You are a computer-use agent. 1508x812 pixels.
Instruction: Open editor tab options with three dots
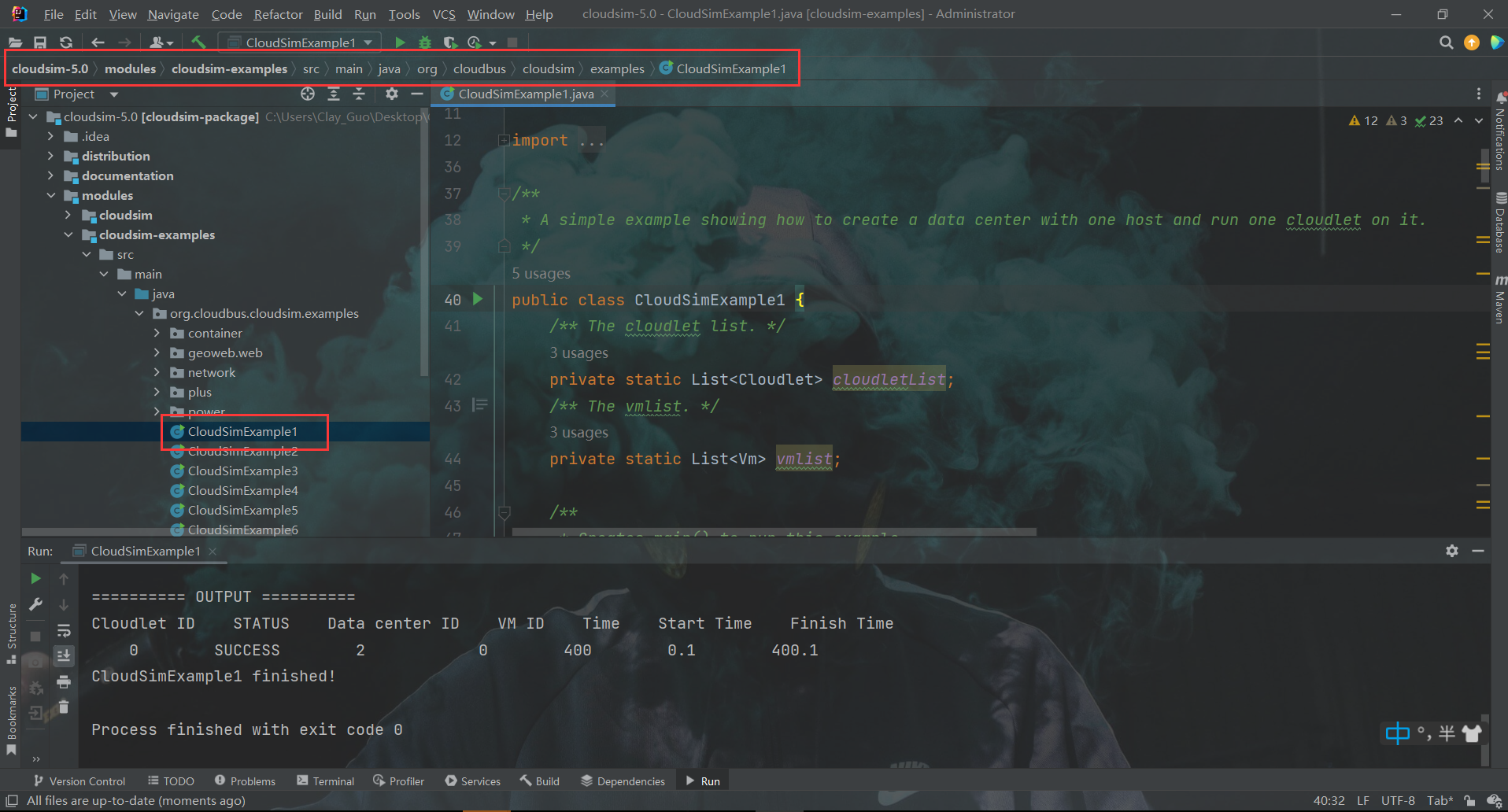pos(1479,94)
